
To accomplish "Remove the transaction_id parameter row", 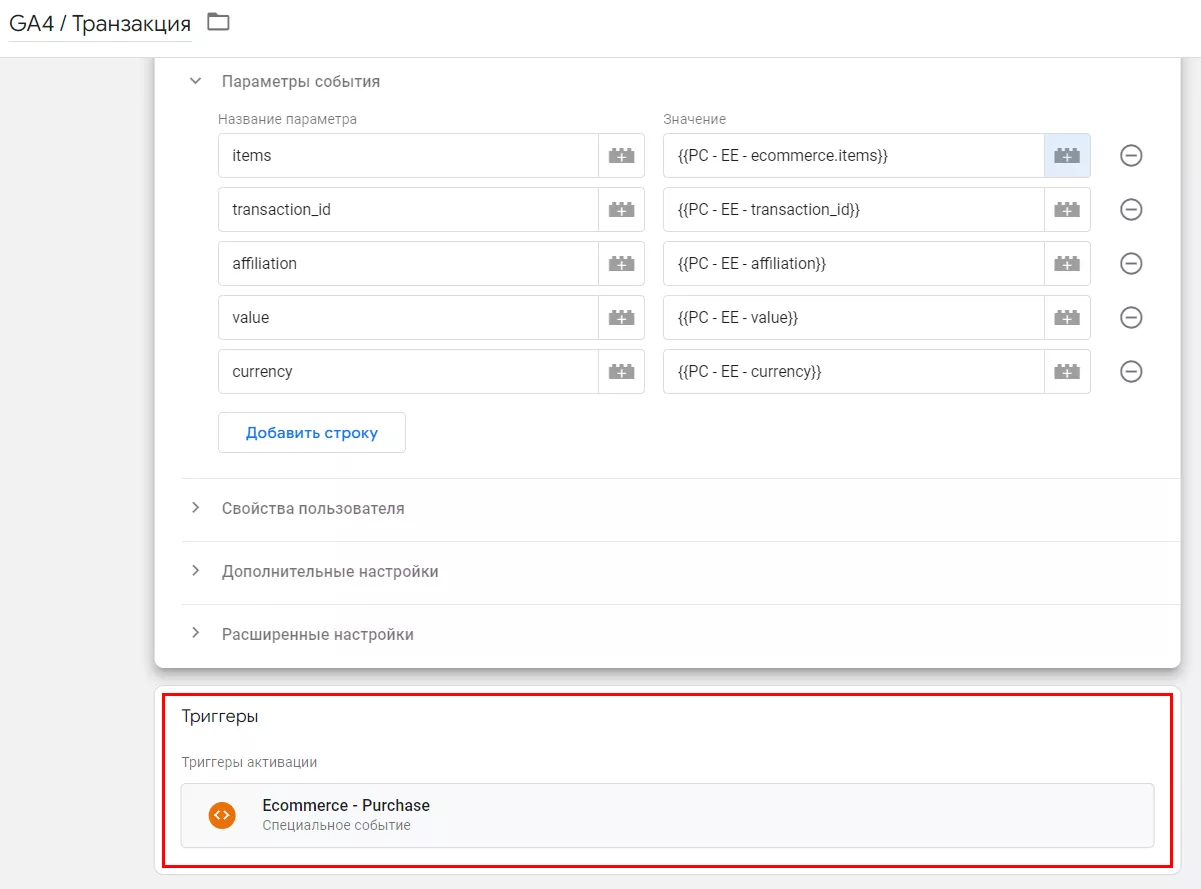I will click(1131, 210).
